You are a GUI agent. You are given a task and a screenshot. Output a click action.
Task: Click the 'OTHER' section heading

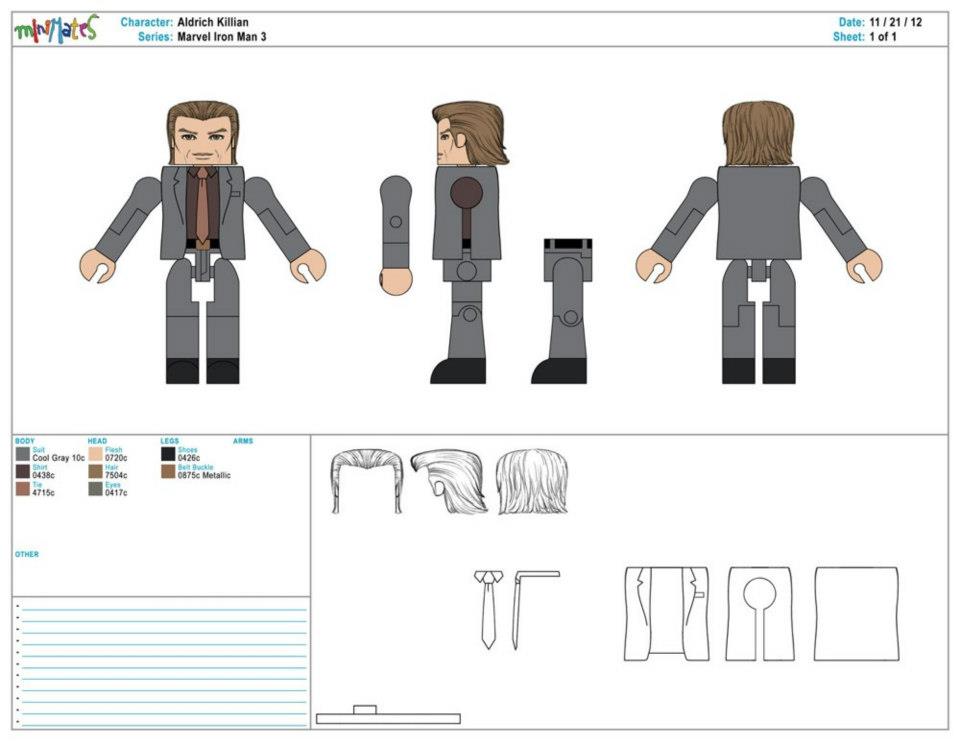click(x=27, y=554)
